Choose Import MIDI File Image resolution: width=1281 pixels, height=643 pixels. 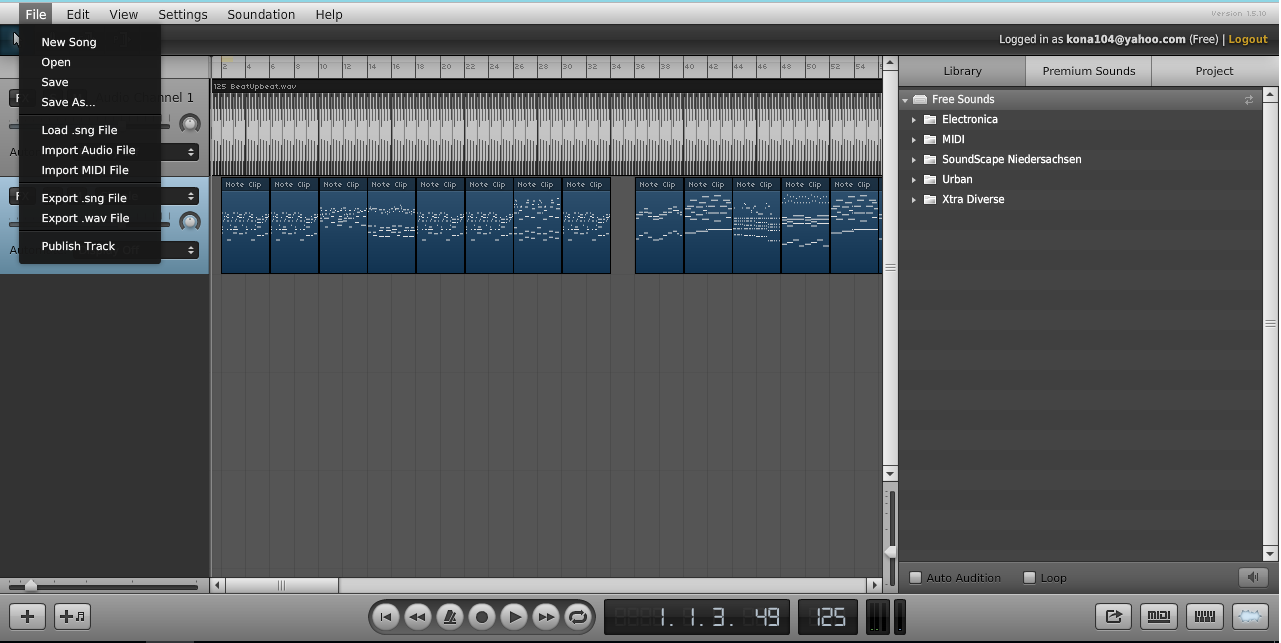[85, 170]
